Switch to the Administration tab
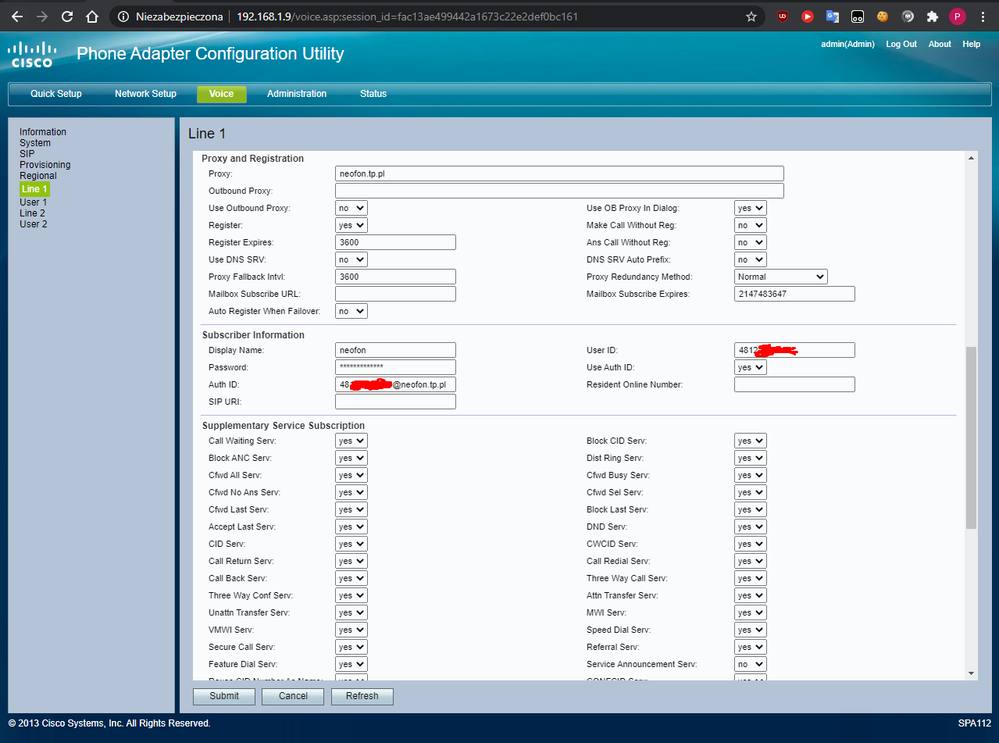This screenshot has height=743, width=999. click(x=296, y=94)
